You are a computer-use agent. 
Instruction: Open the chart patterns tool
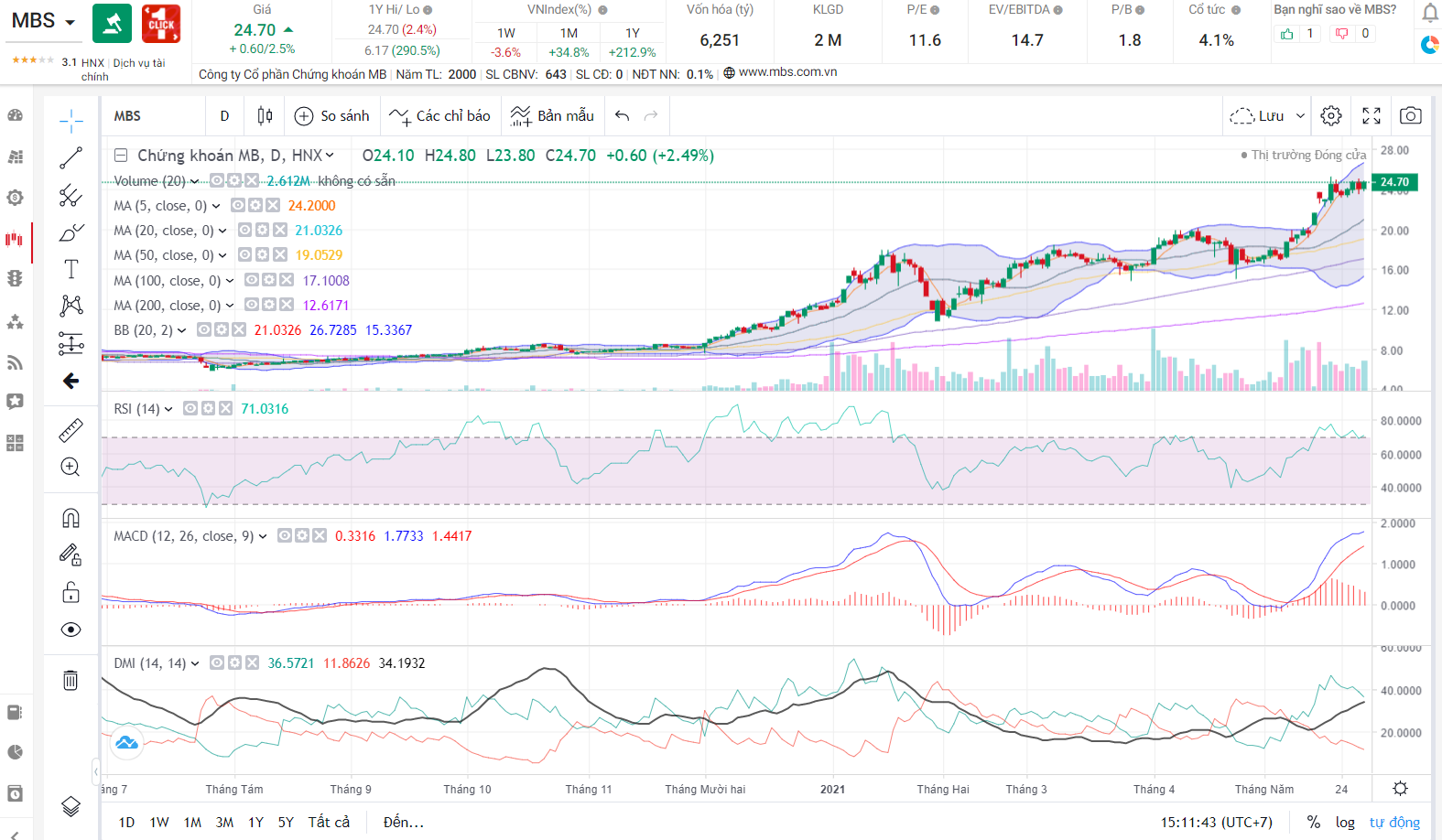70,306
